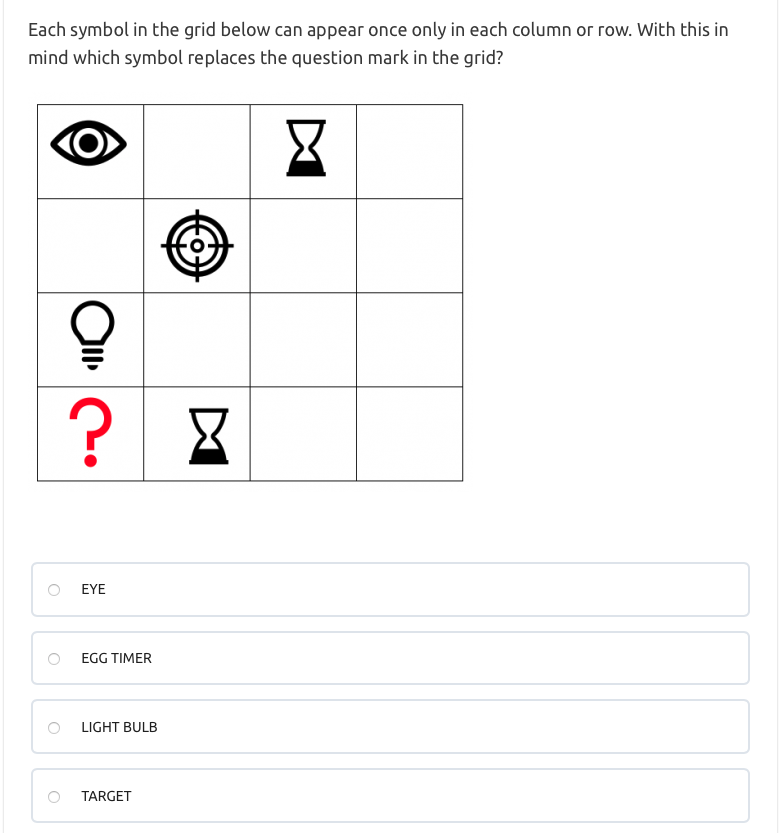Click the empty cell right of the top hourglass

click(409, 151)
